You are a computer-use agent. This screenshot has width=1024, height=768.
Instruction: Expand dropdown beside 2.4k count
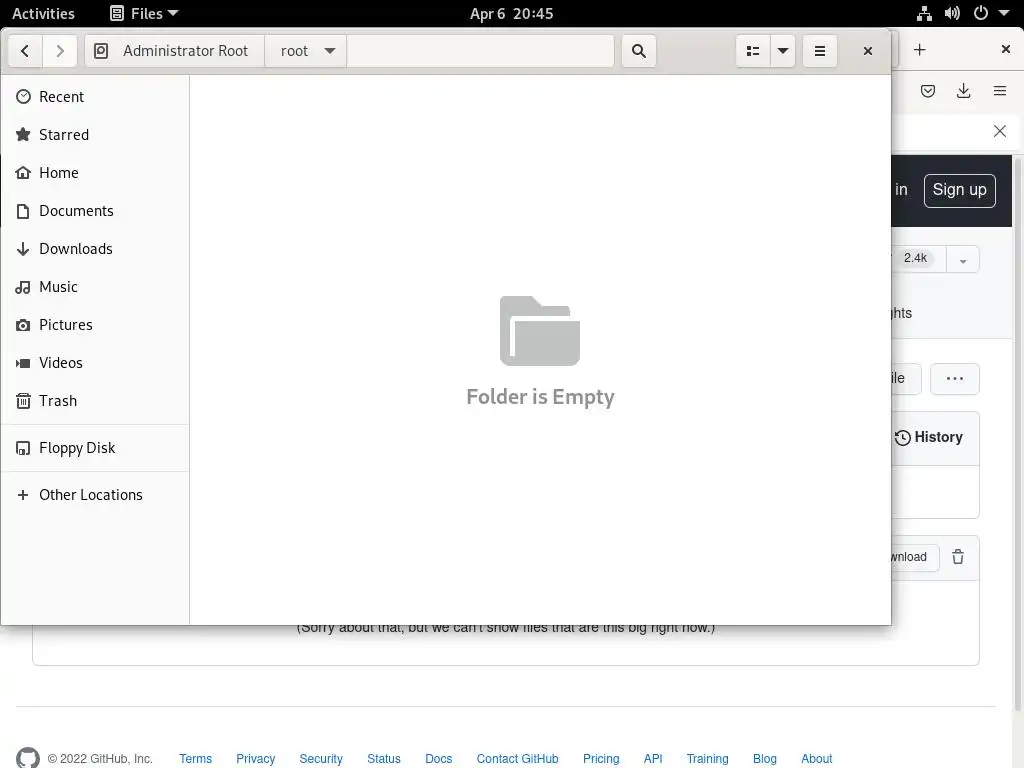tap(963, 260)
